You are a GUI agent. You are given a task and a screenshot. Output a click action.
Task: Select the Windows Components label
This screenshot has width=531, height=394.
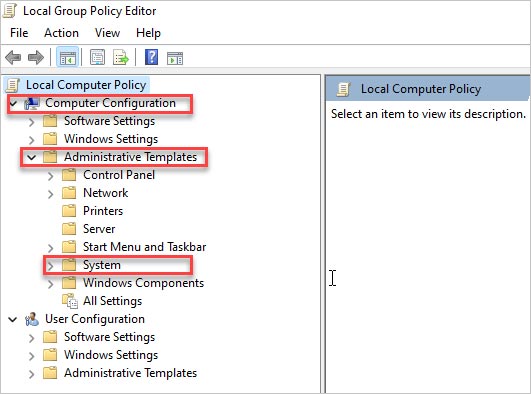click(144, 283)
